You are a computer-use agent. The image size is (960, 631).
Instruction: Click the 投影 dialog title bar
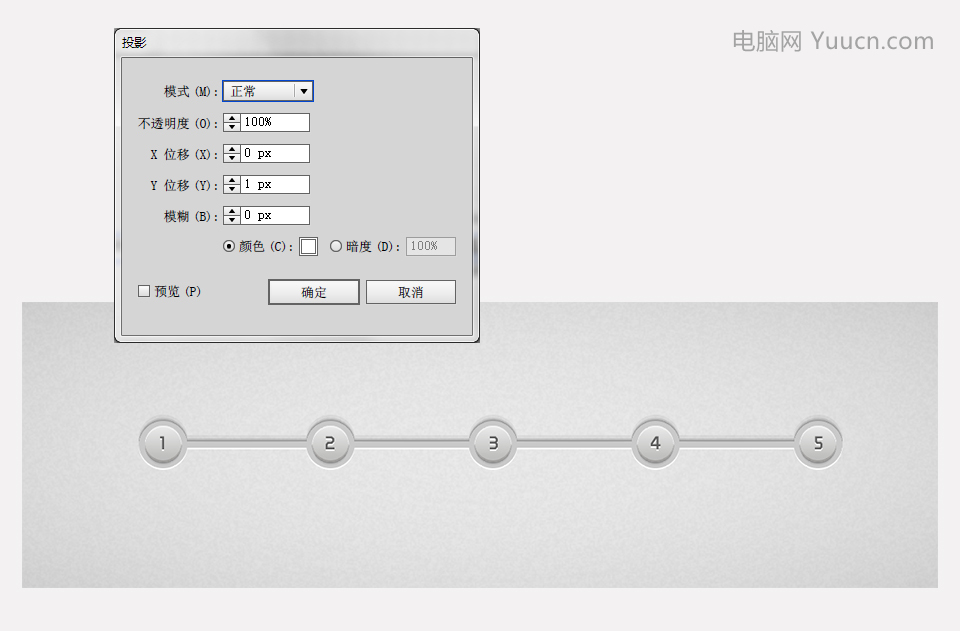click(x=297, y=43)
